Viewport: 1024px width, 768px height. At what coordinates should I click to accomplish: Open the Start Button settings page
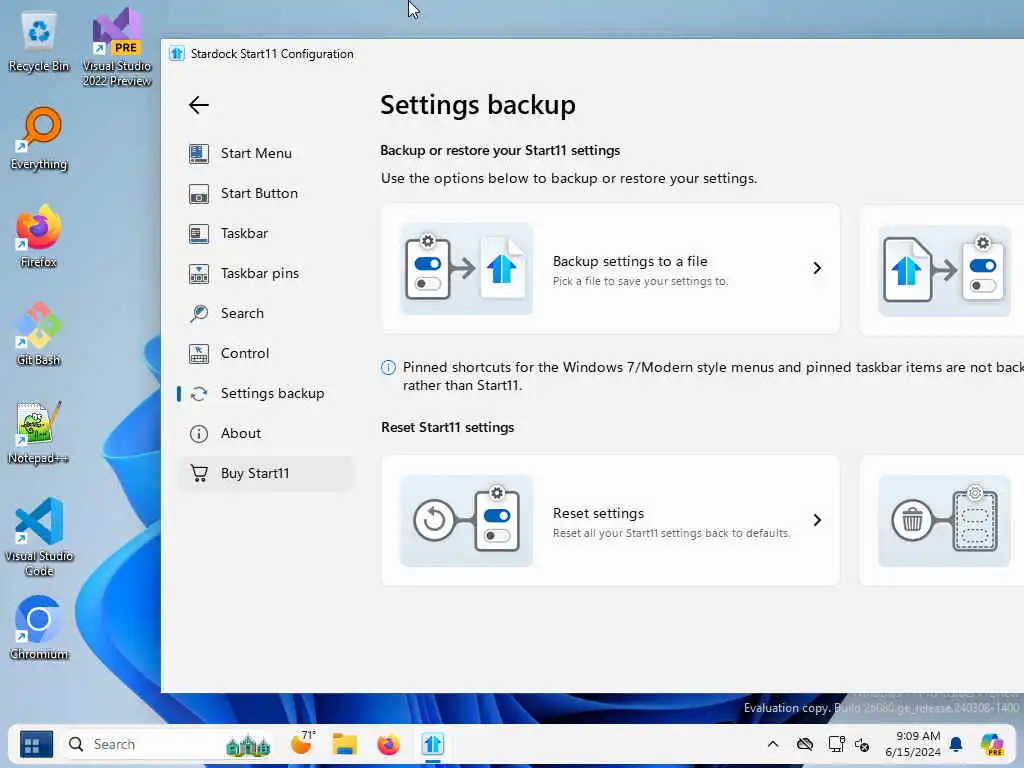click(x=259, y=193)
